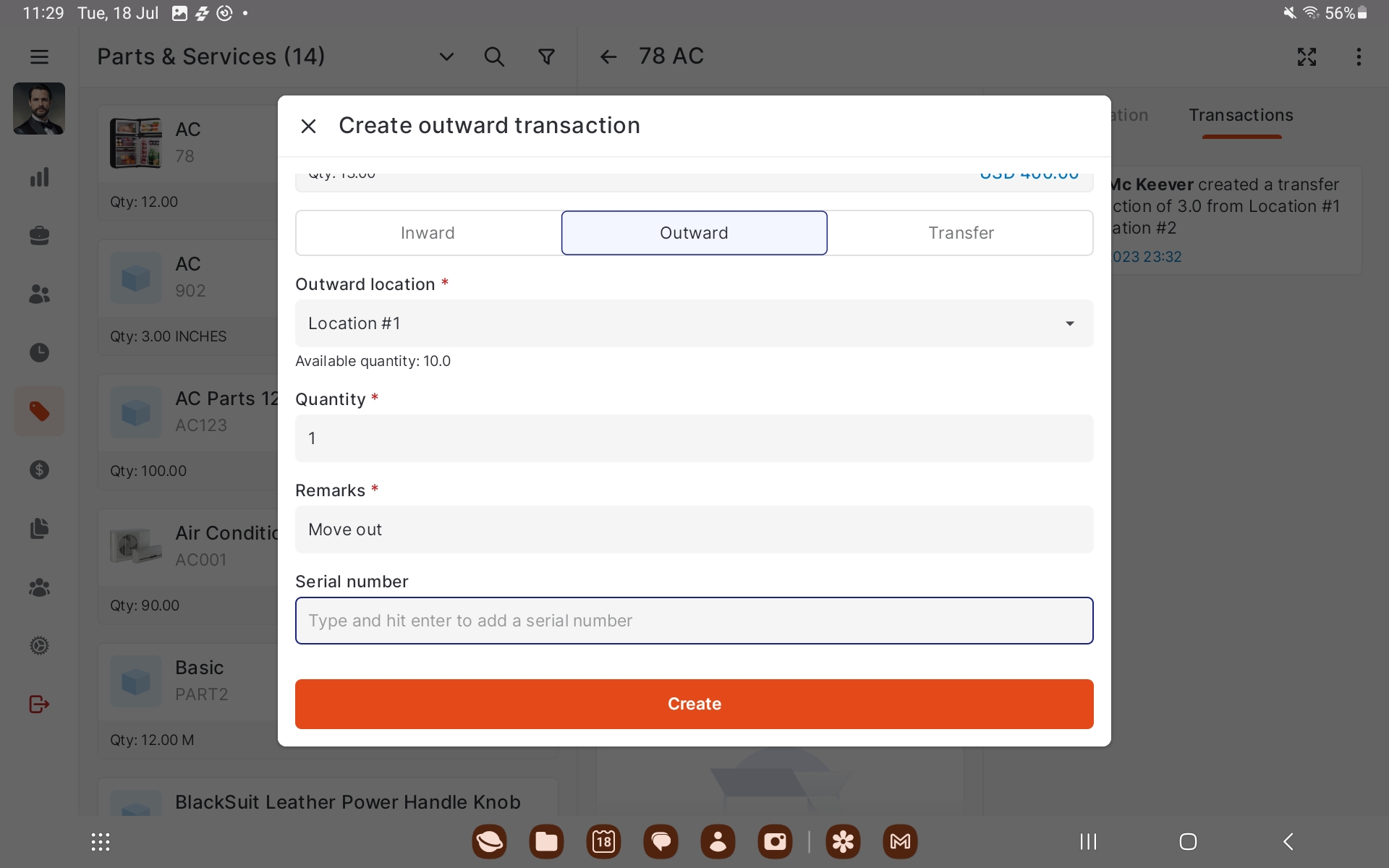Viewport: 1389px width, 868px height.
Task: Close the Create outward transaction dialog
Action: (308, 126)
